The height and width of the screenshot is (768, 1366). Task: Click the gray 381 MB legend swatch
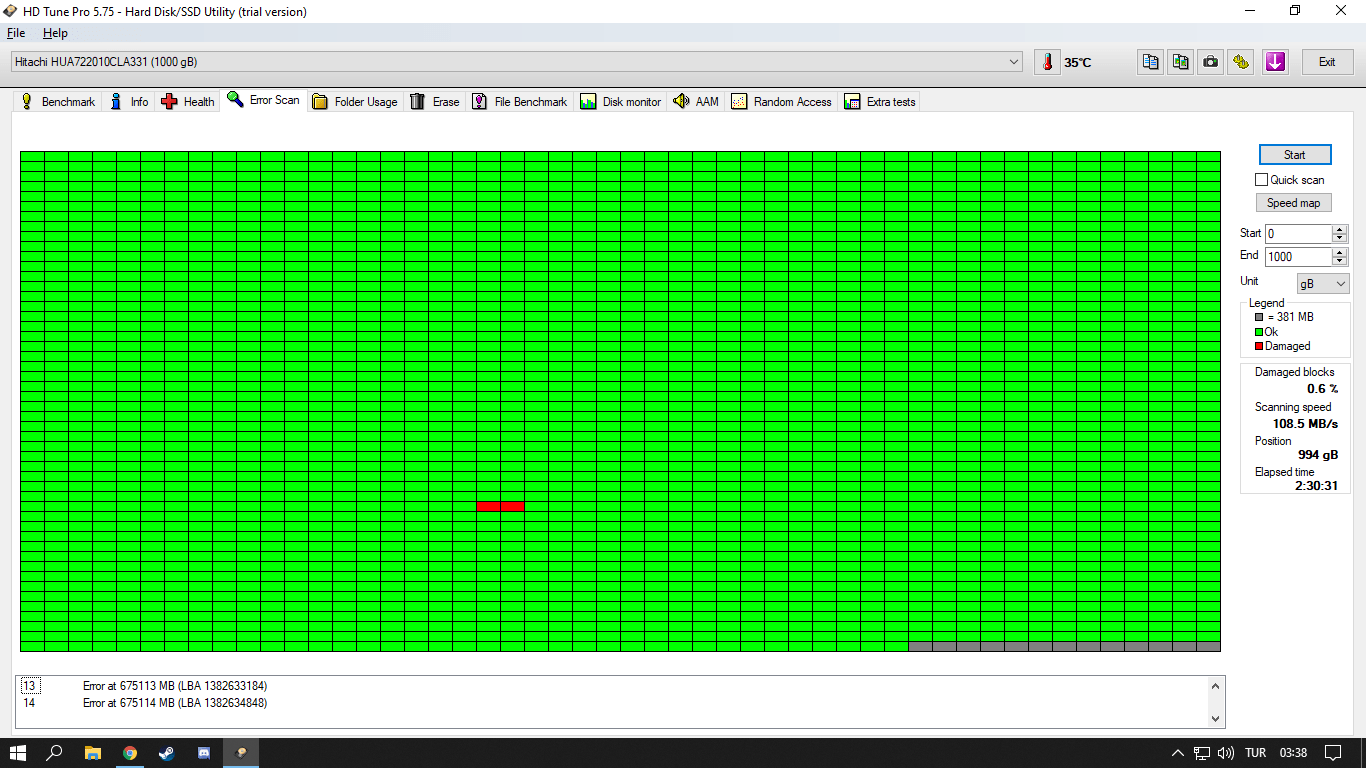coord(1259,317)
